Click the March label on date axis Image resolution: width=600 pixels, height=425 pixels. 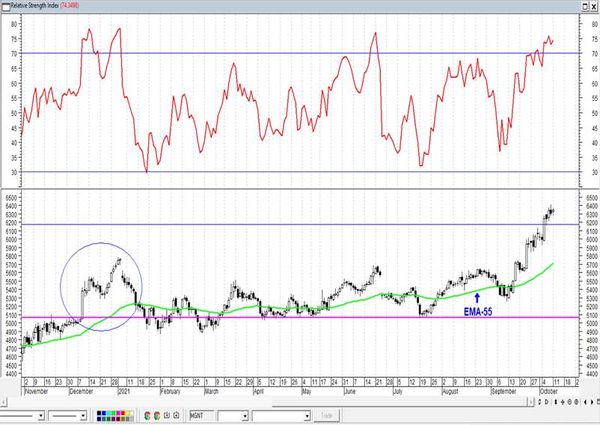[x=211, y=391]
